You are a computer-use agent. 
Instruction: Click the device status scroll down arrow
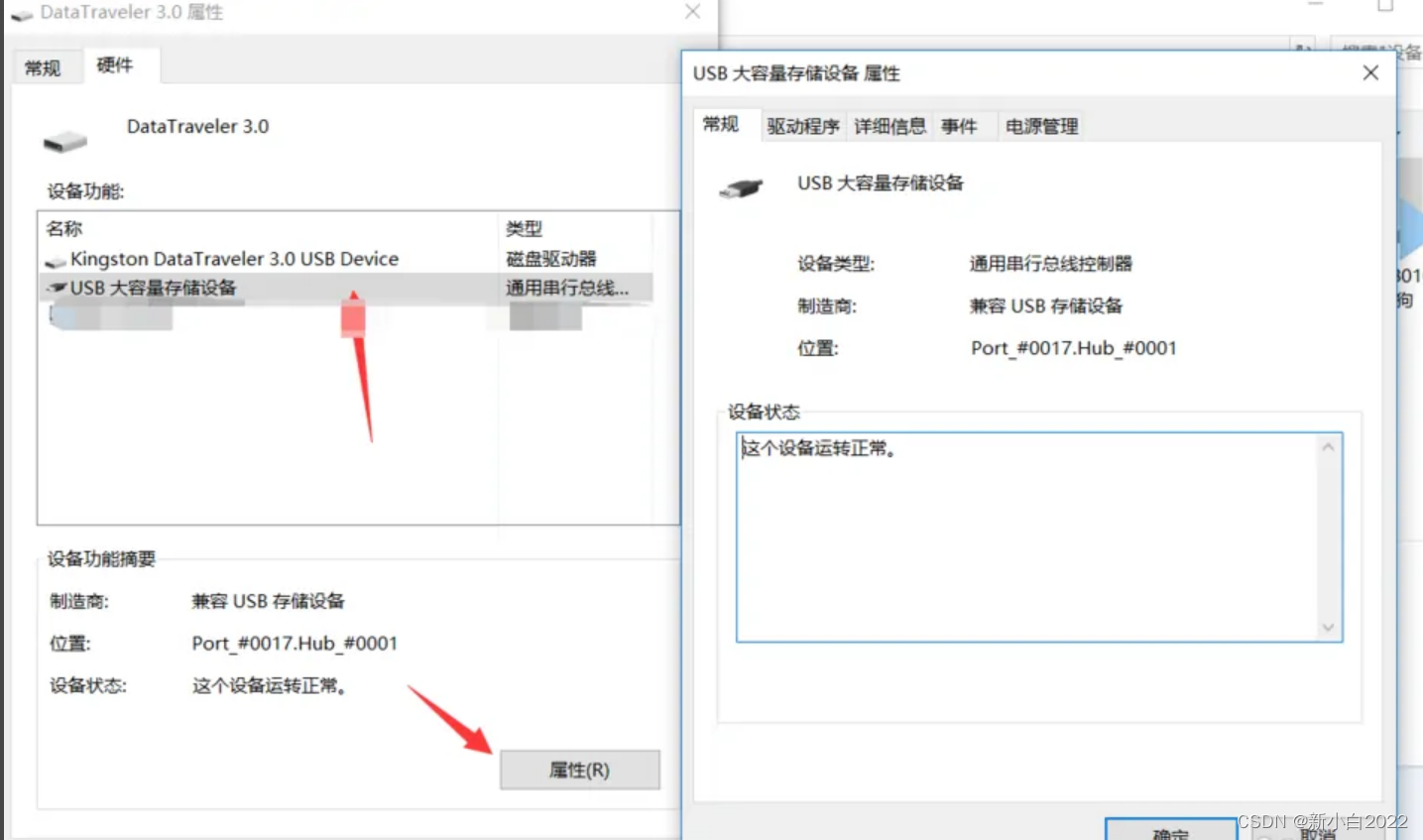[1328, 627]
